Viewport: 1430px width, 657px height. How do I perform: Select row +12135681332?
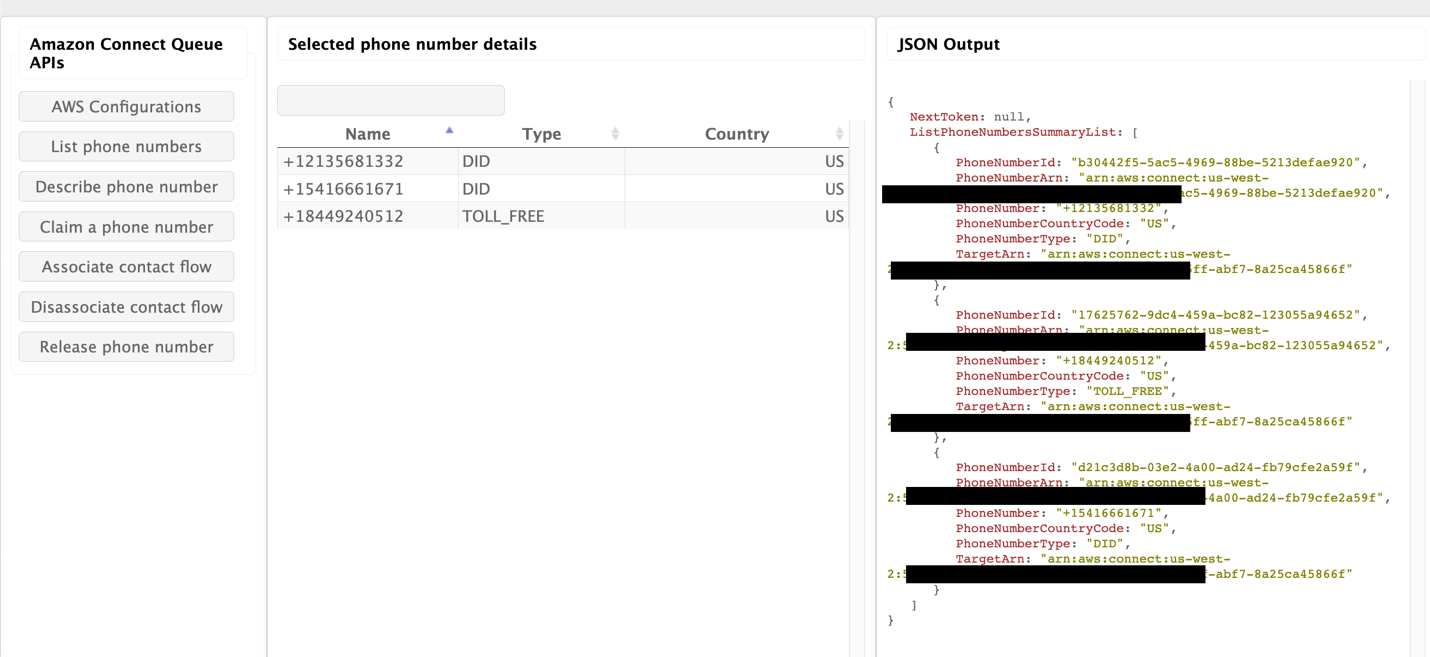coord(563,161)
